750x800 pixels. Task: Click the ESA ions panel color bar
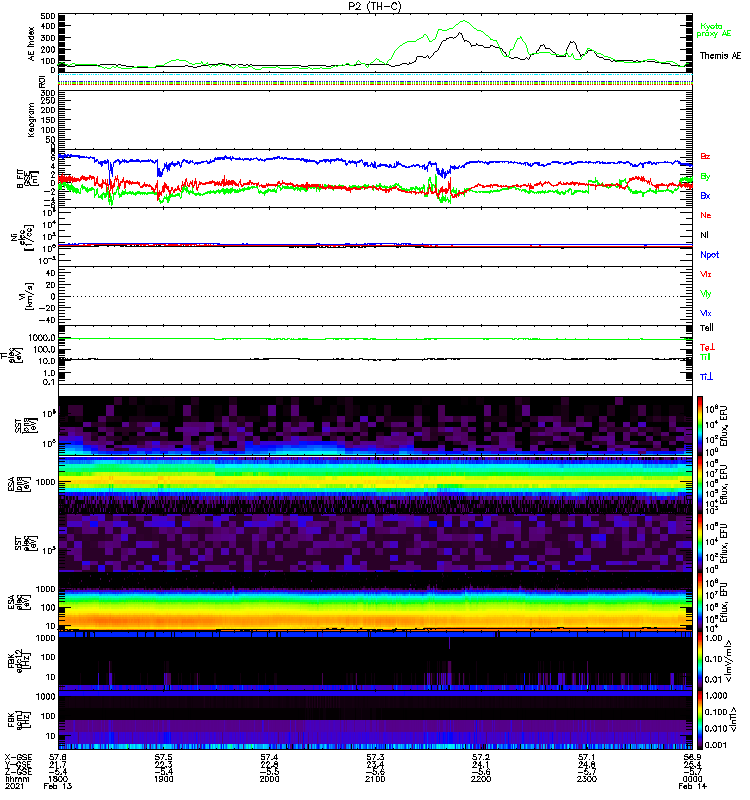tap(700, 484)
